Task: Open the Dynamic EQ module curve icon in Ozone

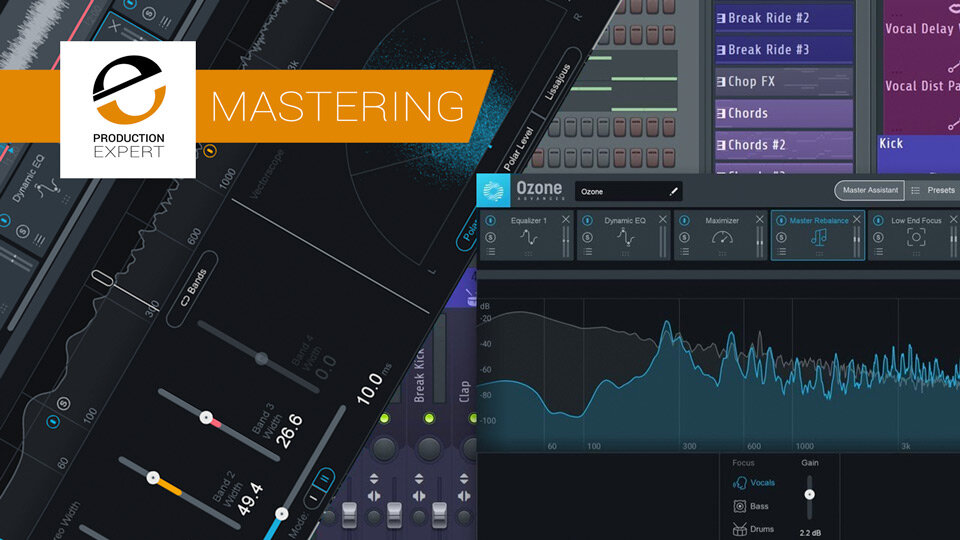Action: click(625, 238)
